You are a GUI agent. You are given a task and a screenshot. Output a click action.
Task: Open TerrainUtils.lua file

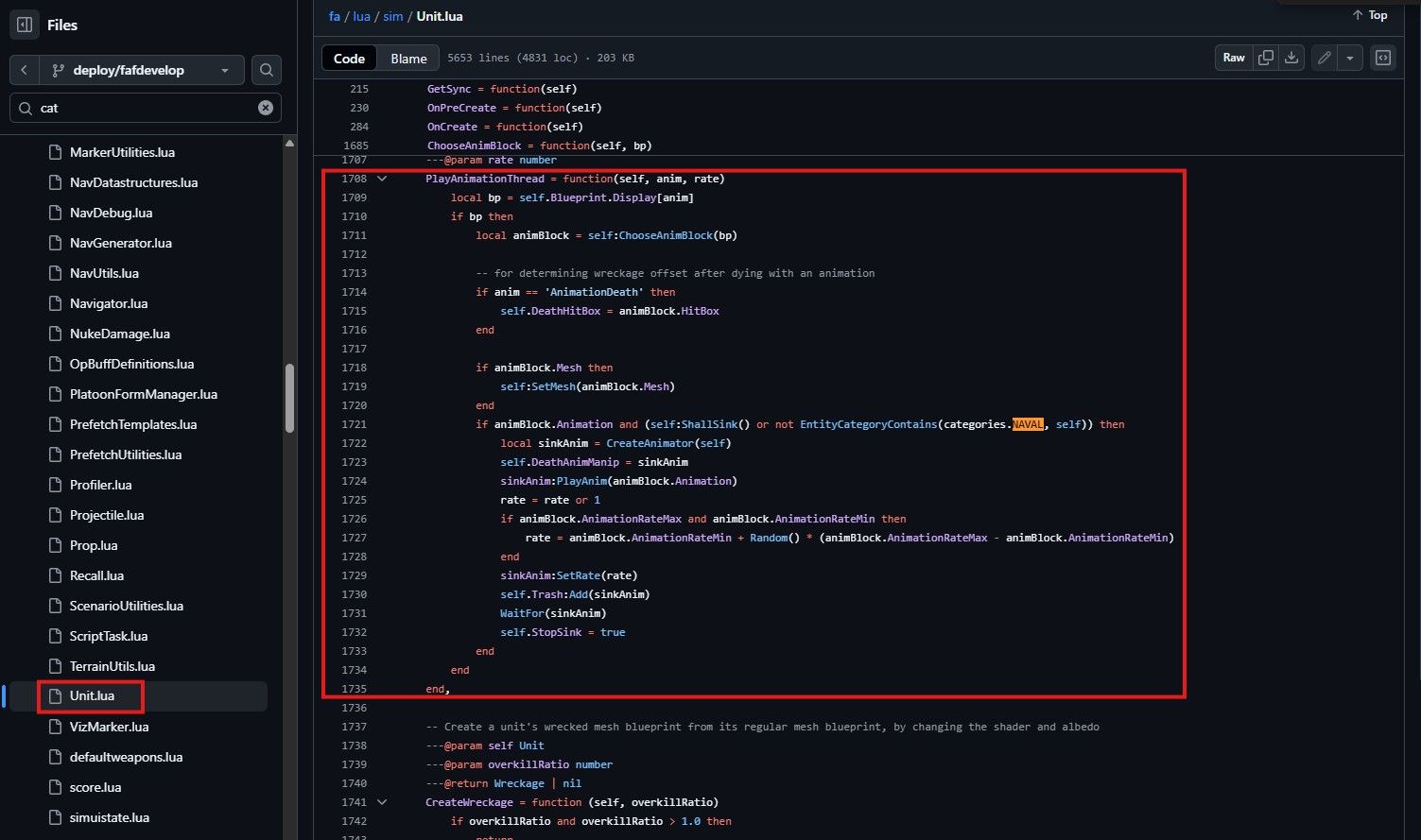(113, 666)
